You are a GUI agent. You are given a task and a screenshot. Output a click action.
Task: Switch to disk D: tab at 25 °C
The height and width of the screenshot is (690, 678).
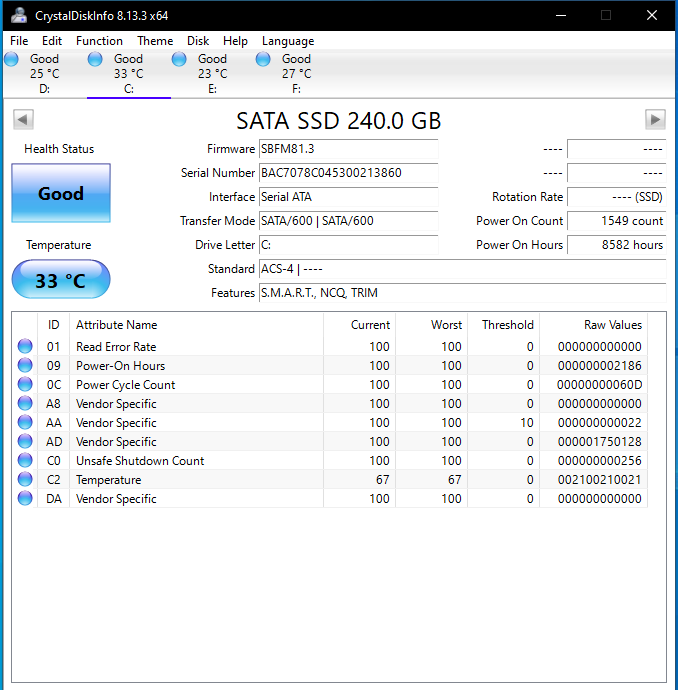[x=44, y=73]
